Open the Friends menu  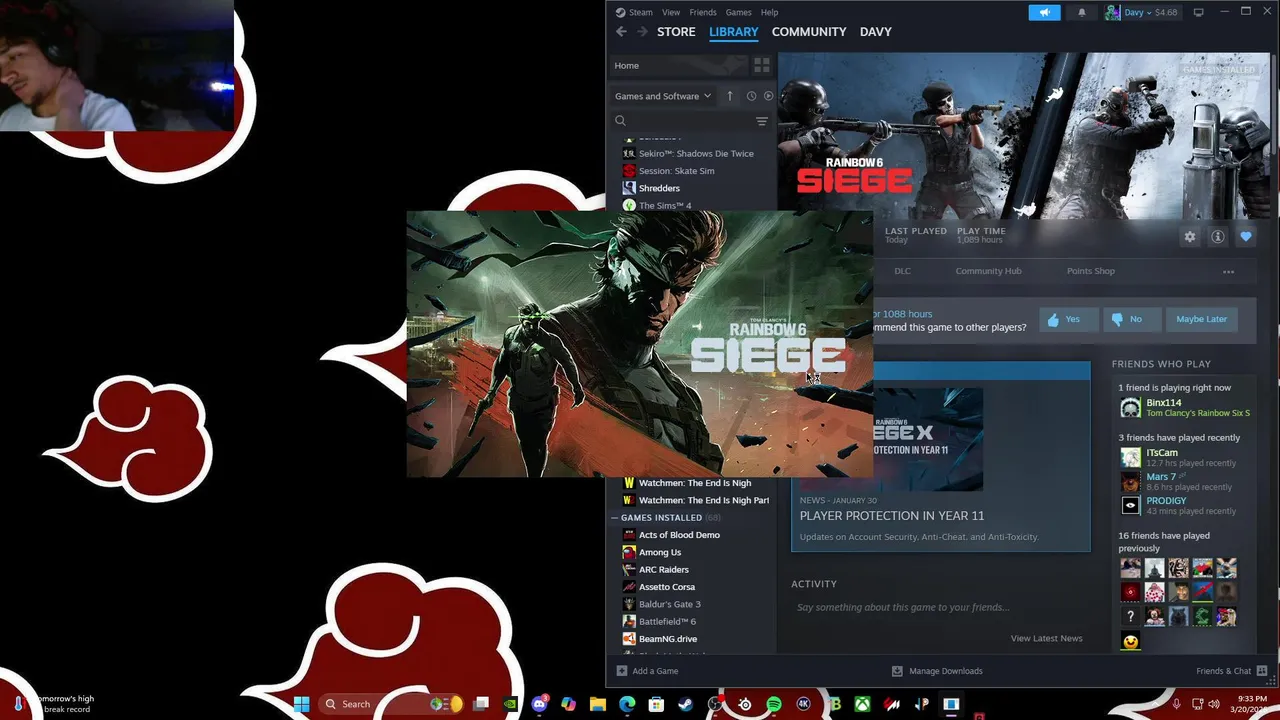click(703, 12)
